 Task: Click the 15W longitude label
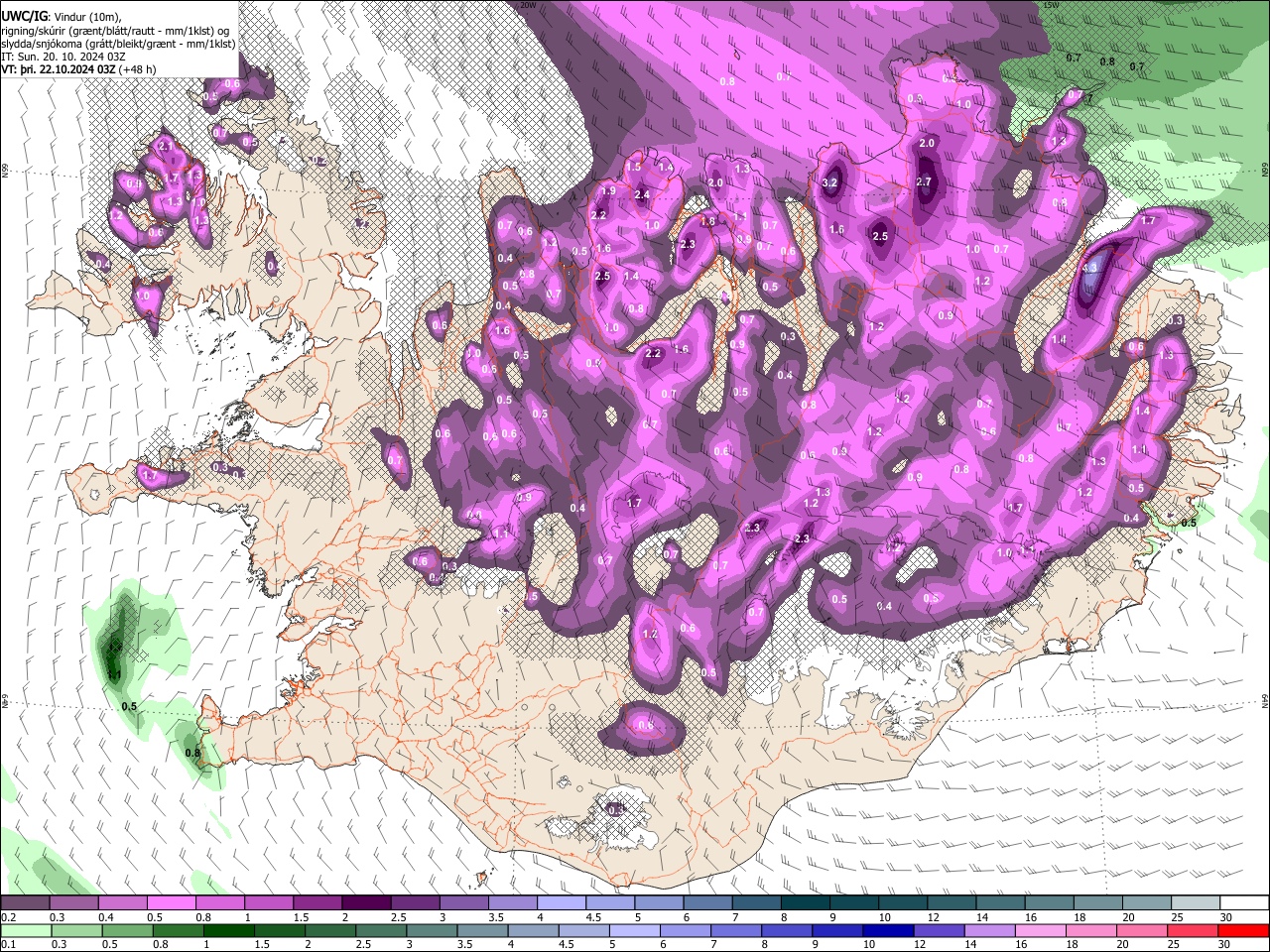1053,5
